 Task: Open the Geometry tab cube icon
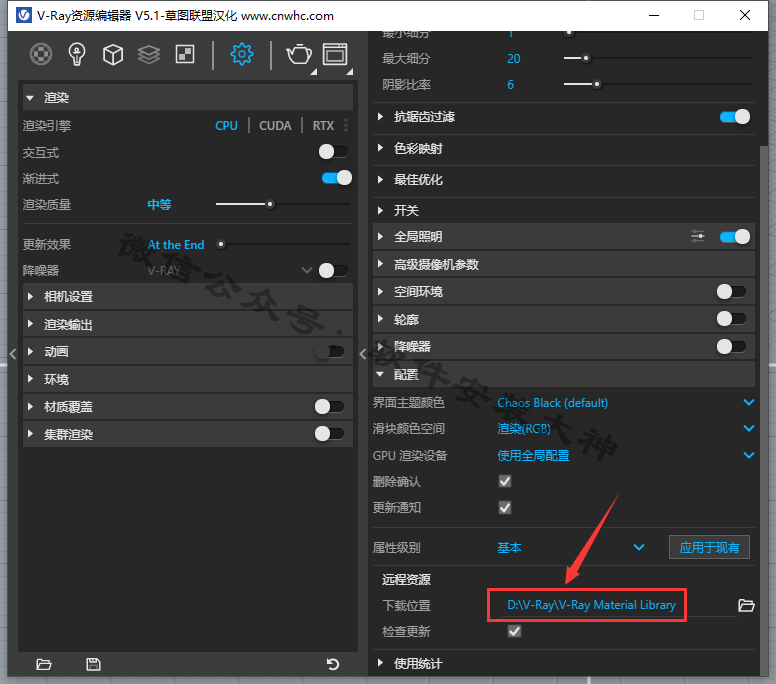coord(113,54)
